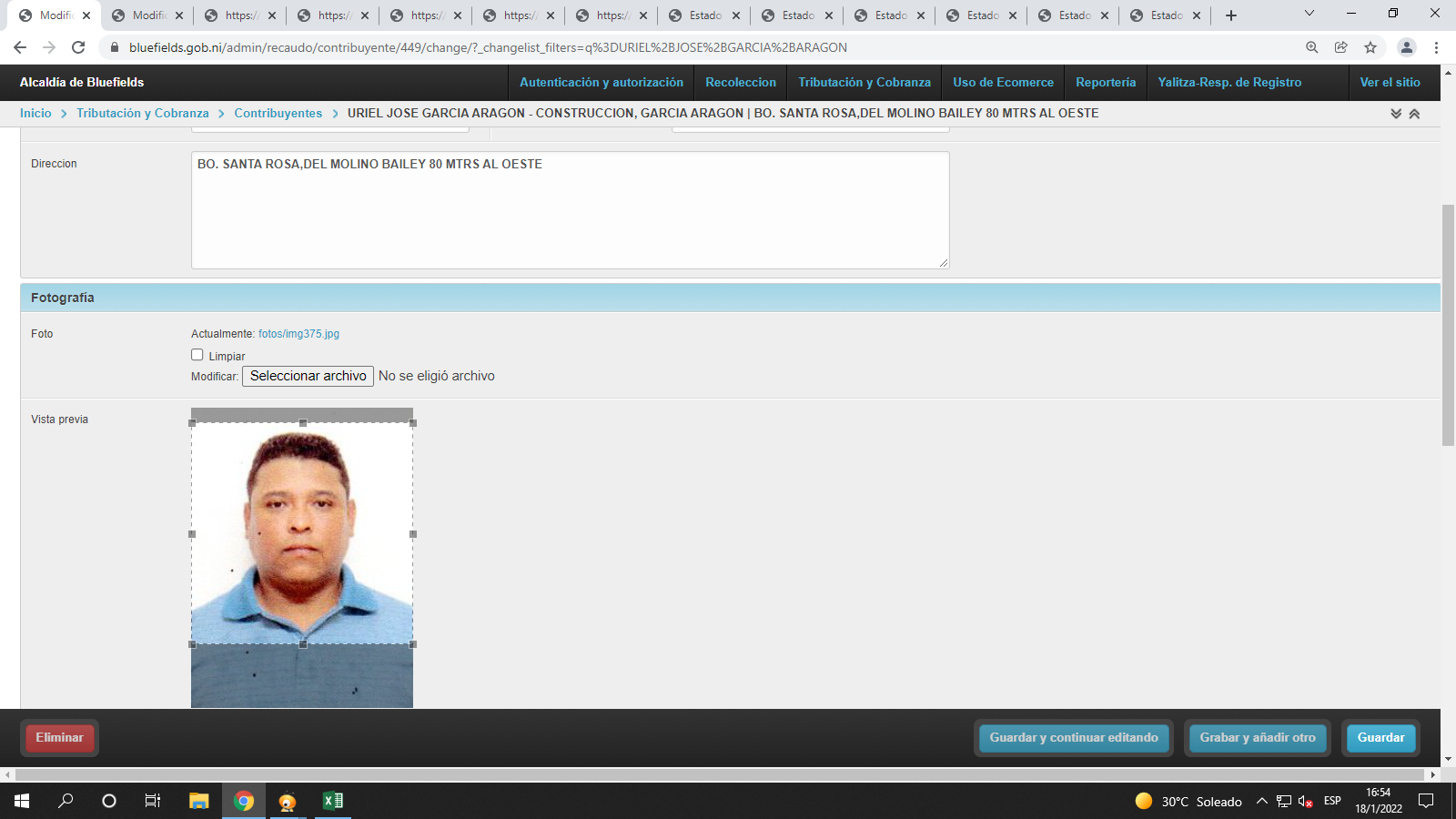The height and width of the screenshot is (819, 1456).
Task: Switch to the second Modific browser tab
Action: (x=147, y=15)
